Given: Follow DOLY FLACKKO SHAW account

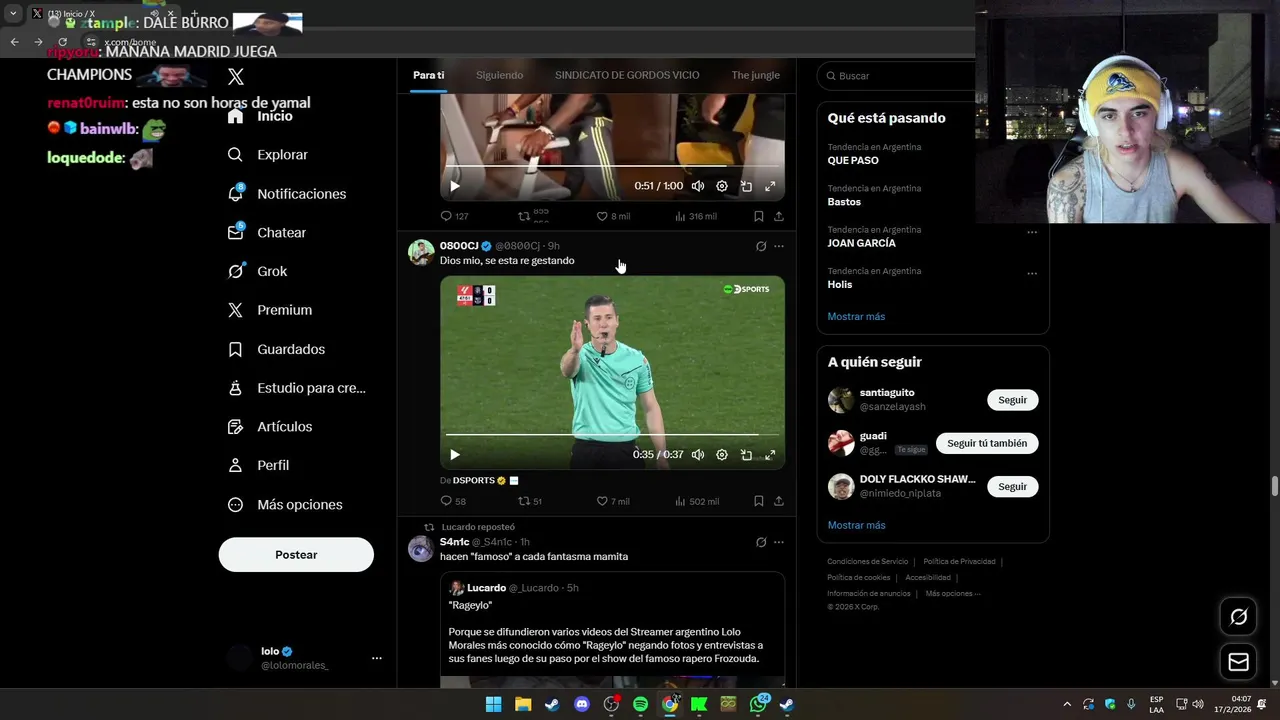Looking at the screenshot, I should point(1012,486).
